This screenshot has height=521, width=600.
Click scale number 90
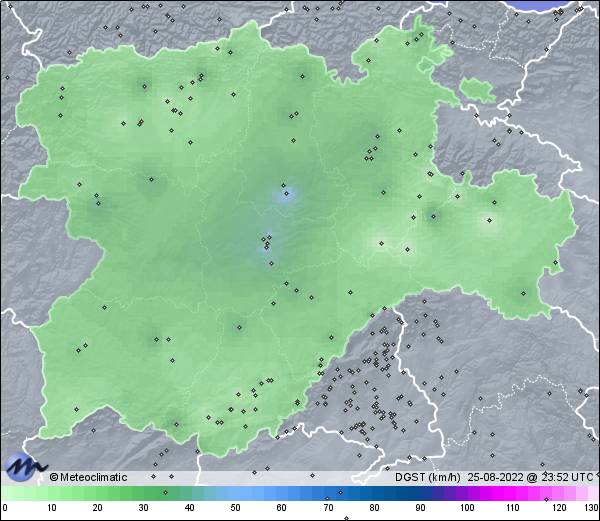(421, 508)
